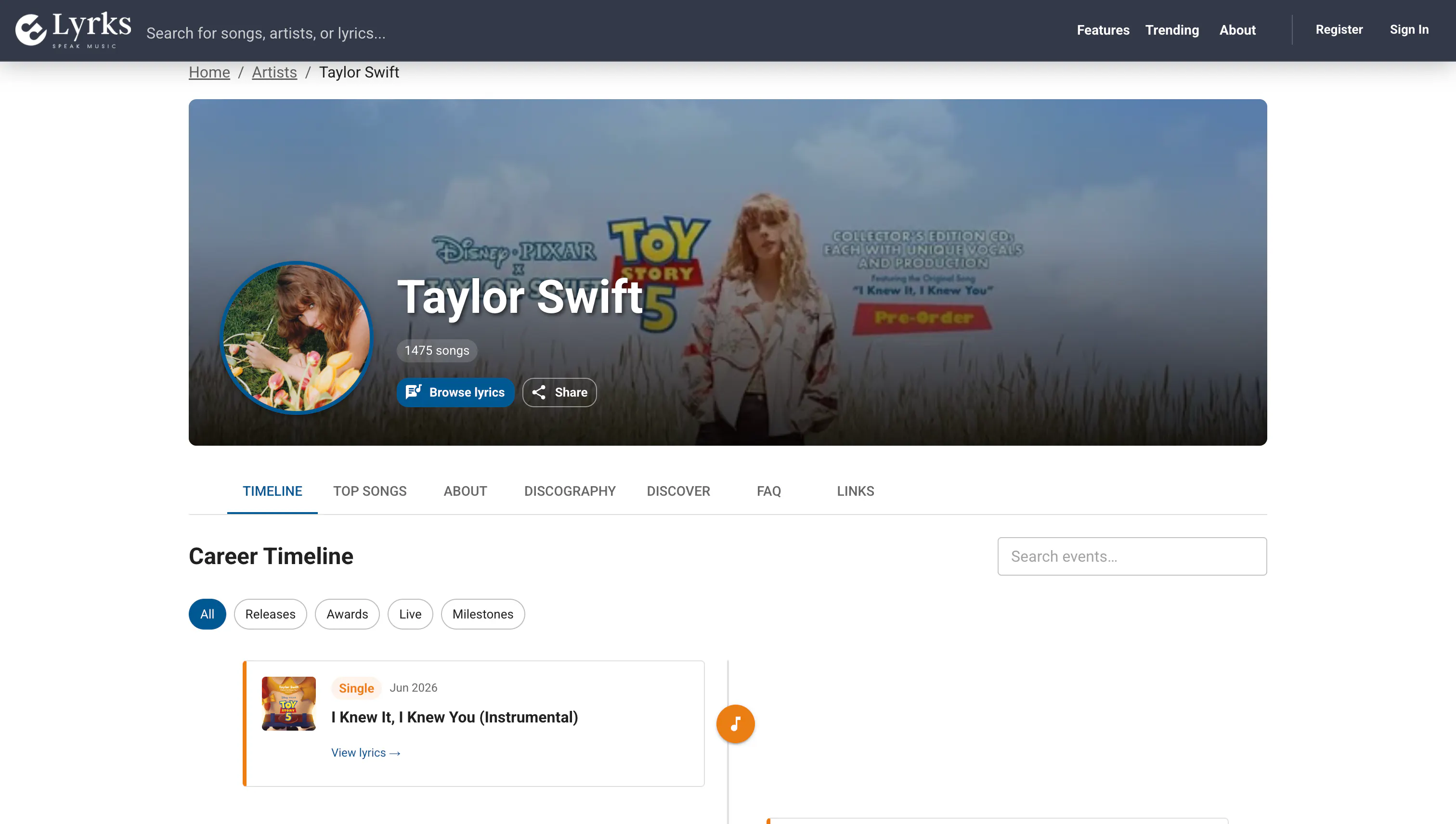This screenshot has width=1456, height=824.
Task: Click the Single label badge
Action: 356,688
